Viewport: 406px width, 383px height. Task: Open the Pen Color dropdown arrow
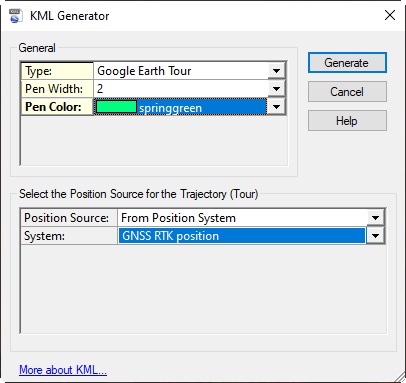coord(276,107)
